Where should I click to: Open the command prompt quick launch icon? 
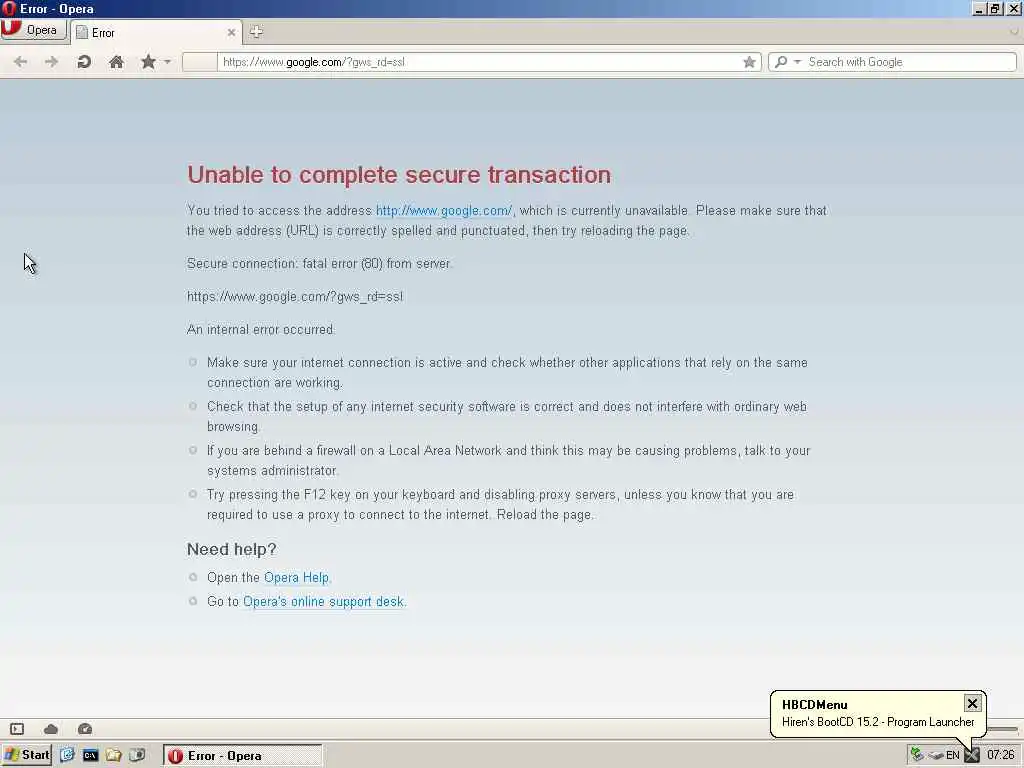(90, 756)
